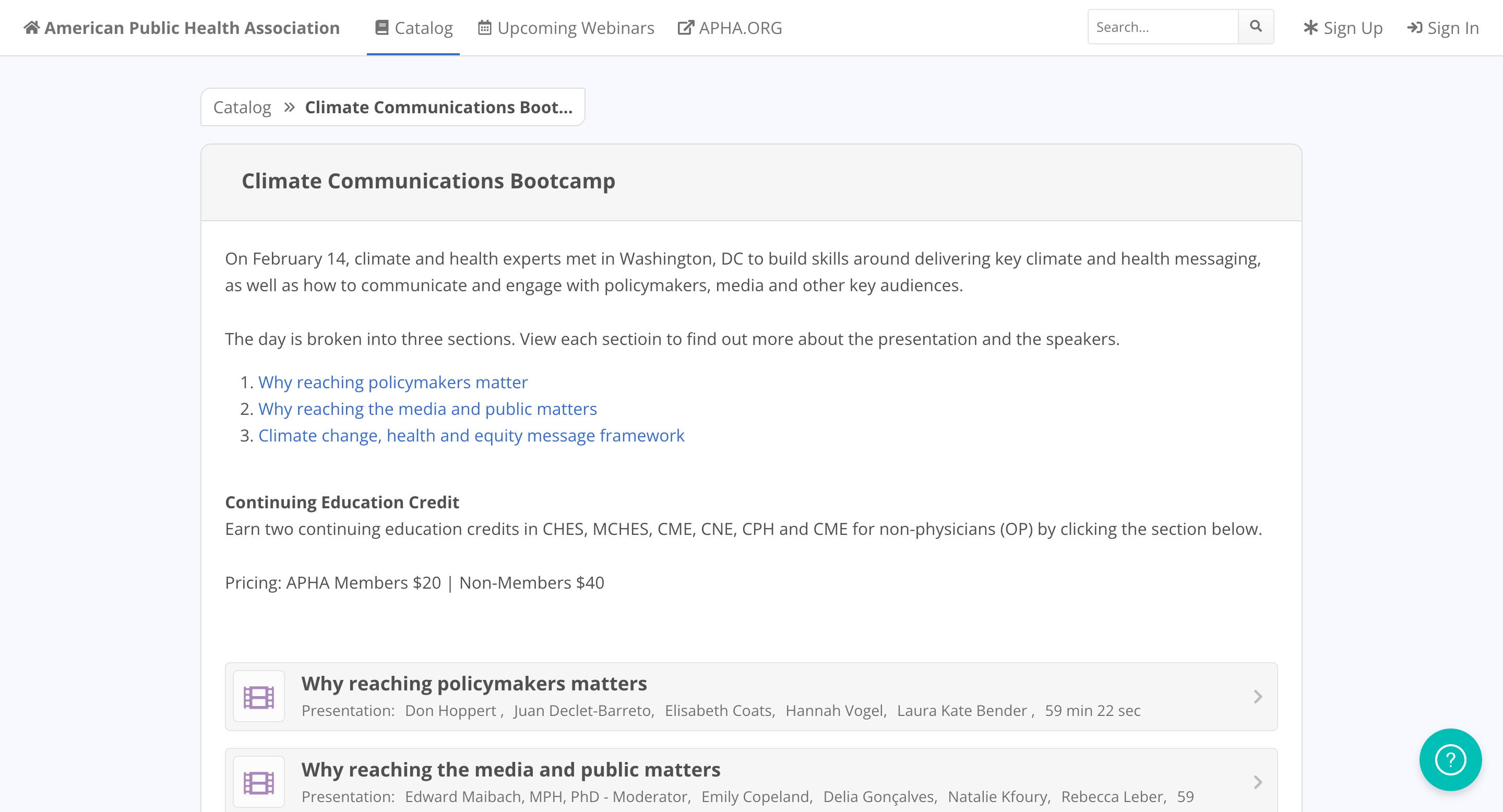Open the Why reaching policymakers matter link
This screenshot has width=1503, height=812.
pos(392,382)
